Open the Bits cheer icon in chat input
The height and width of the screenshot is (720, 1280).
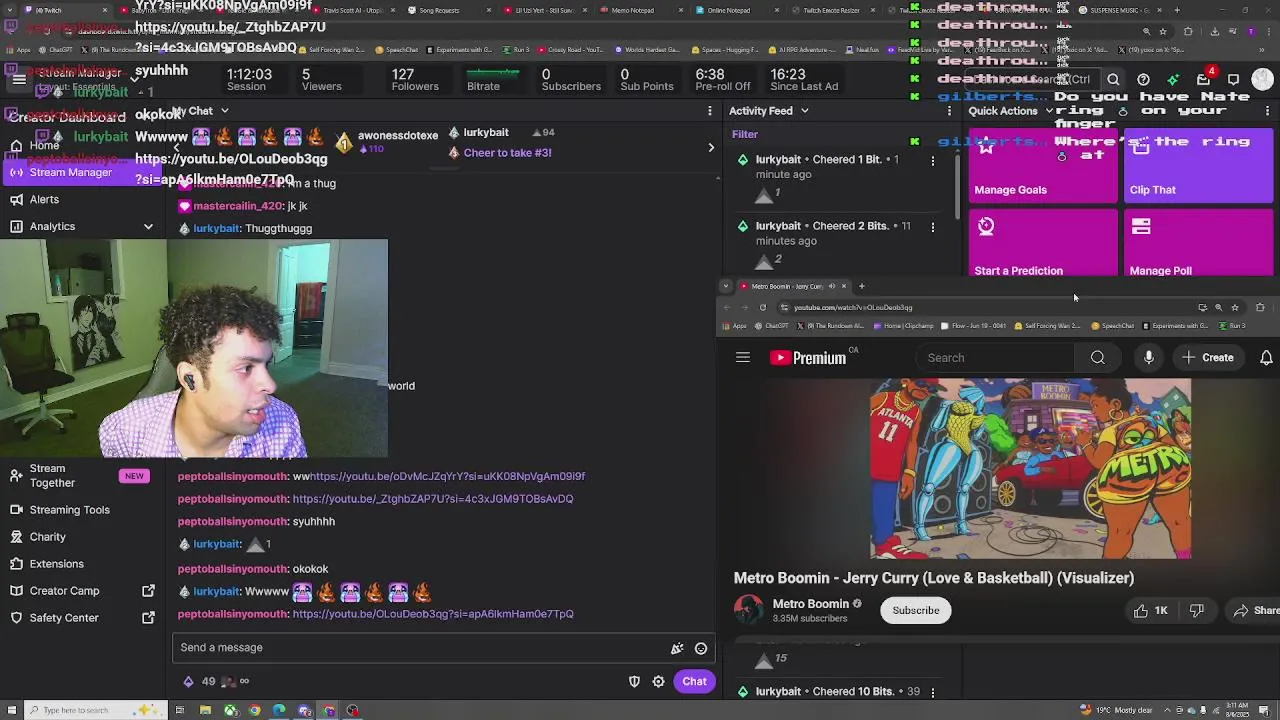[x=677, y=648]
